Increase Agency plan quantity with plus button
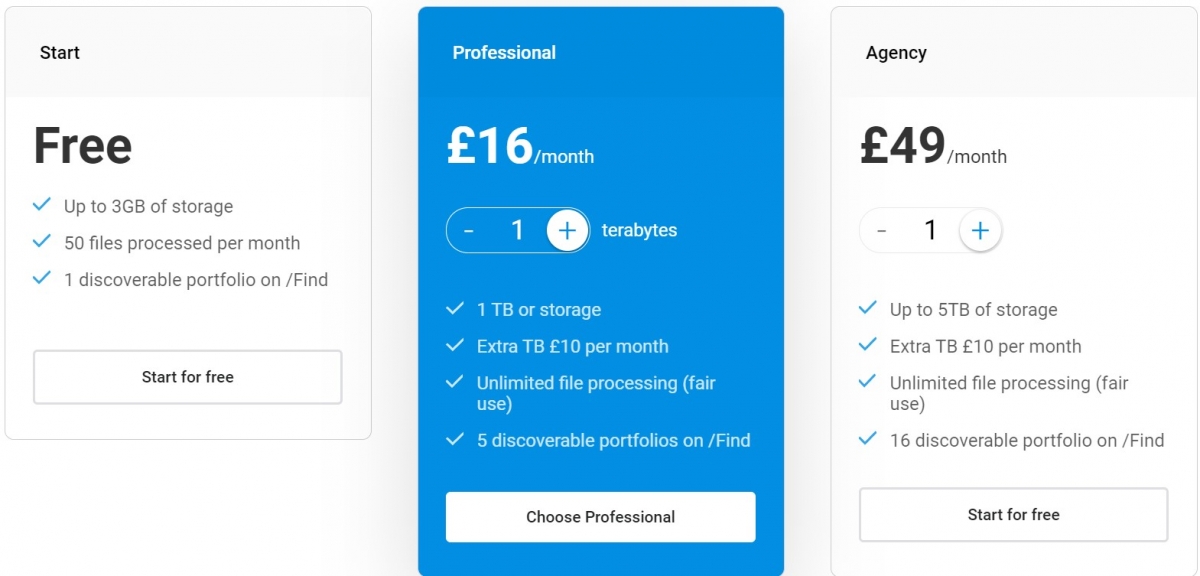Image resolution: width=1200 pixels, height=576 pixels. point(980,231)
